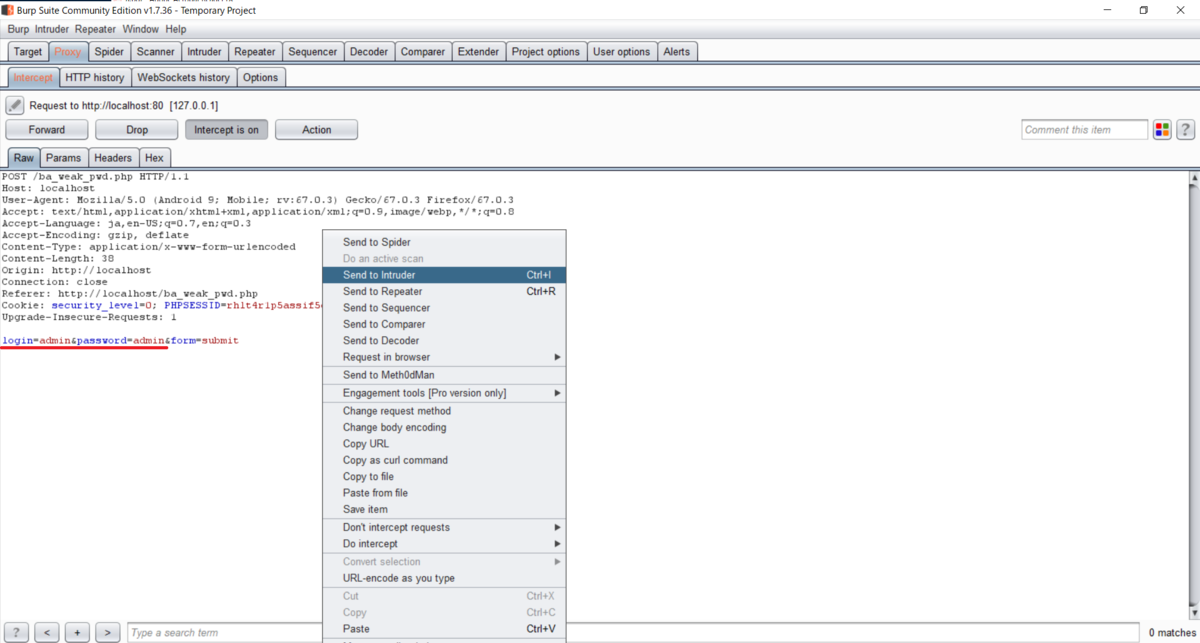Image resolution: width=1200 pixels, height=643 pixels.
Task: Click the Drop button
Action: (x=137, y=130)
